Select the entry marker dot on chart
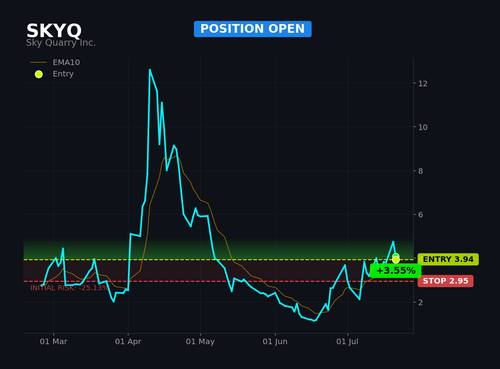This screenshot has height=369, width=500. [396, 259]
